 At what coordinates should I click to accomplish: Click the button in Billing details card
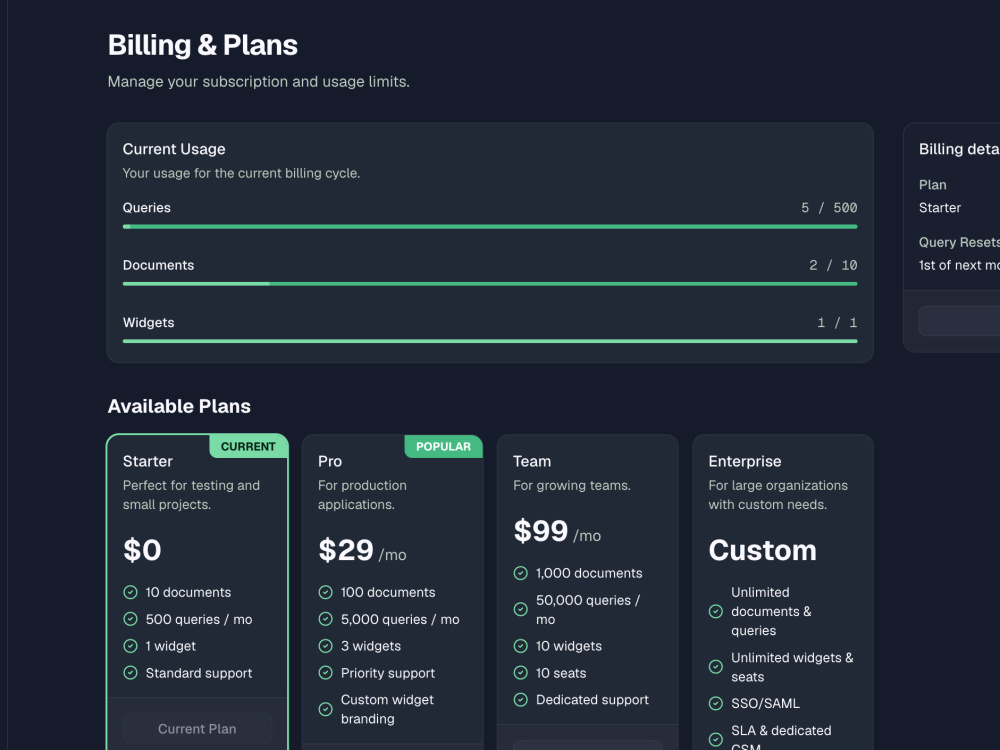point(959,321)
